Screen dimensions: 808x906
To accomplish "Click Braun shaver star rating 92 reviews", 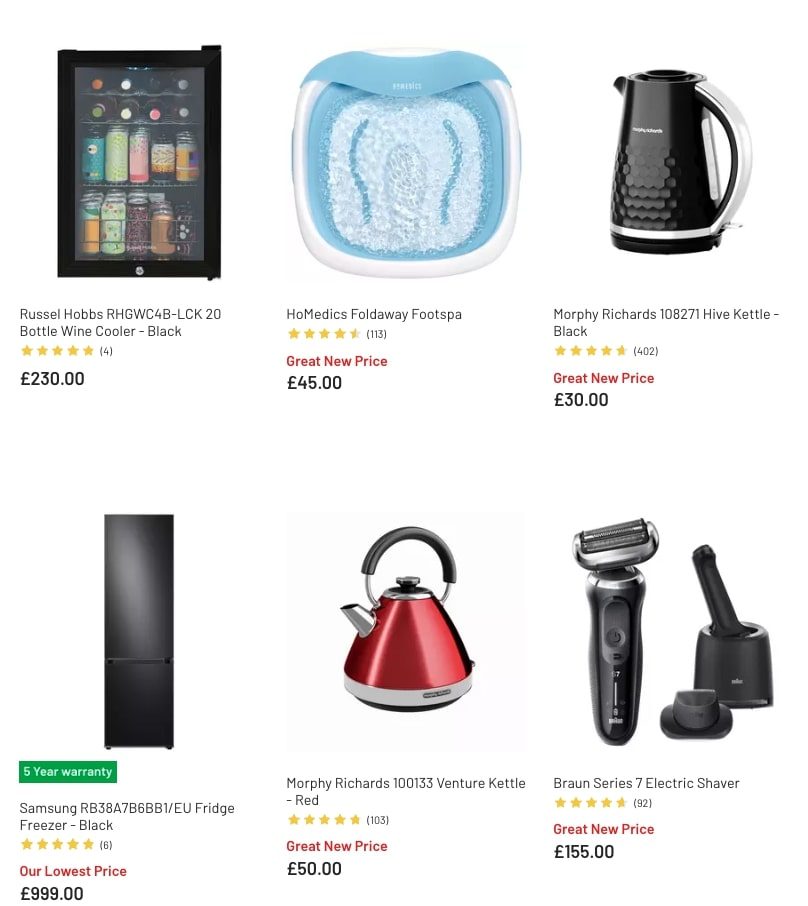I will (603, 803).
